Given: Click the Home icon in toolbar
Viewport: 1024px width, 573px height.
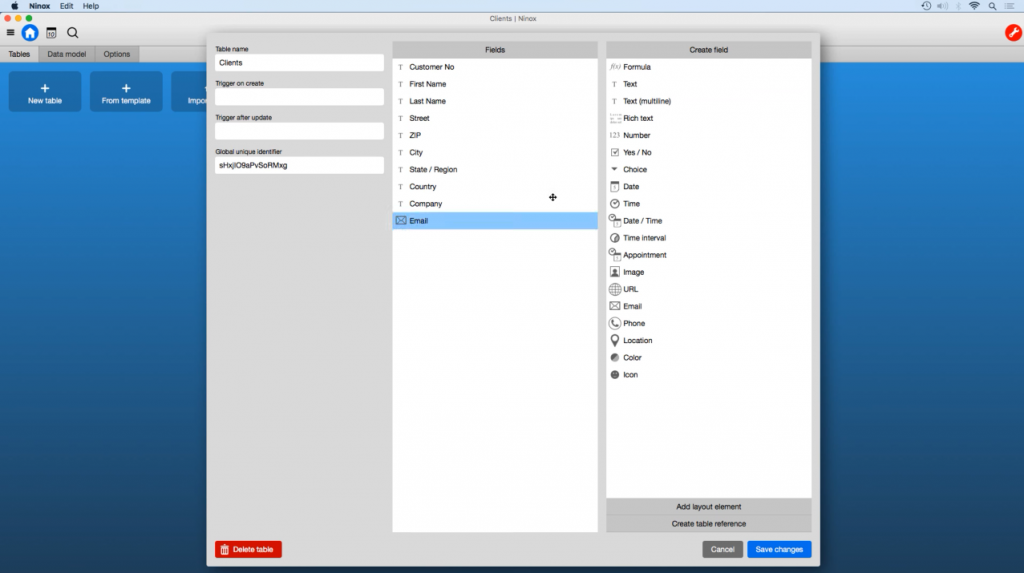Looking at the screenshot, I should pyautogui.click(x=30, y=33).
